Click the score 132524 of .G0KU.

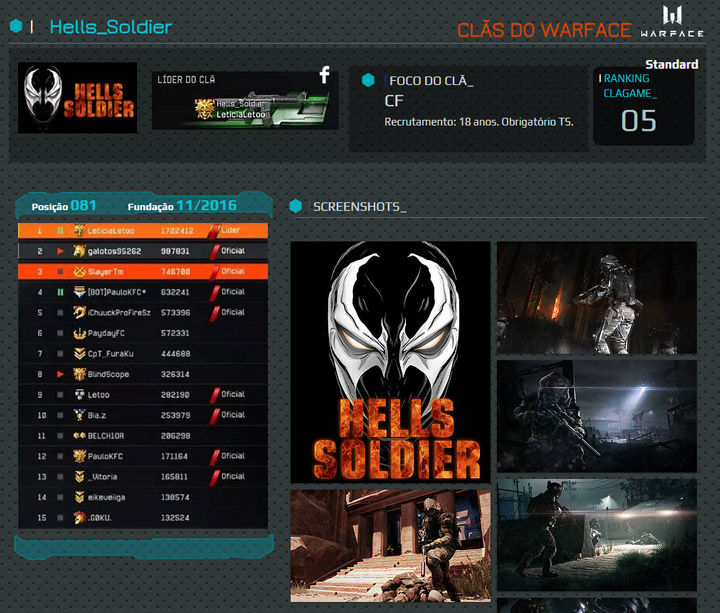(175, 517)
